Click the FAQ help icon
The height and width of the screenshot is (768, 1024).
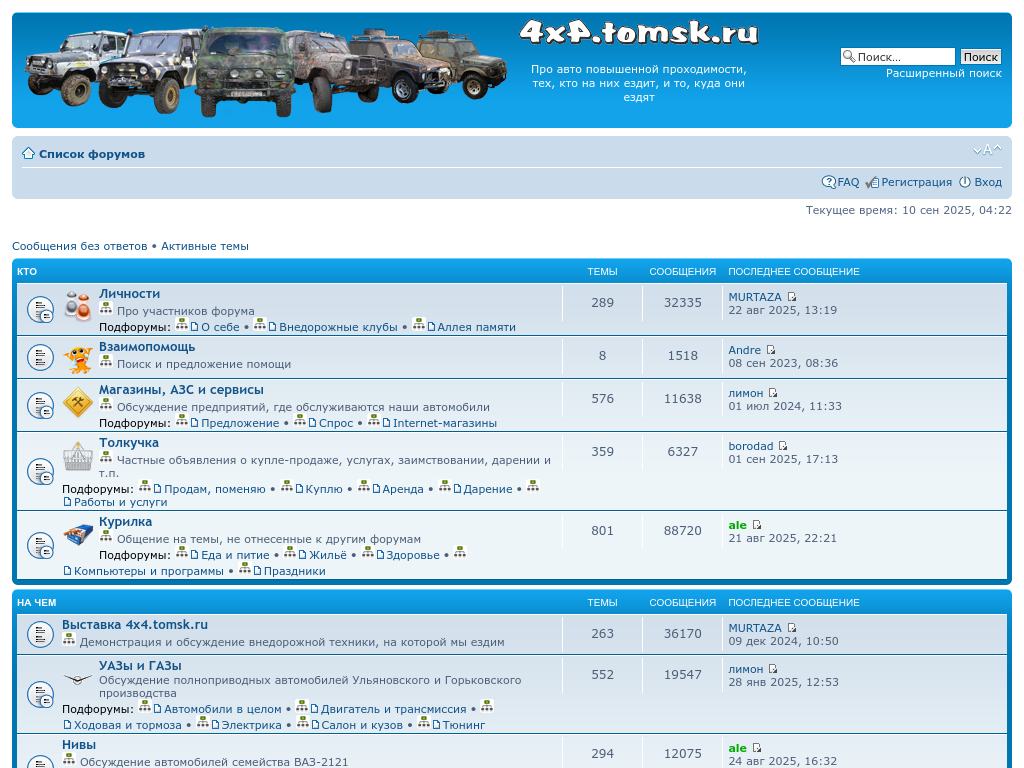click(829, 182)
